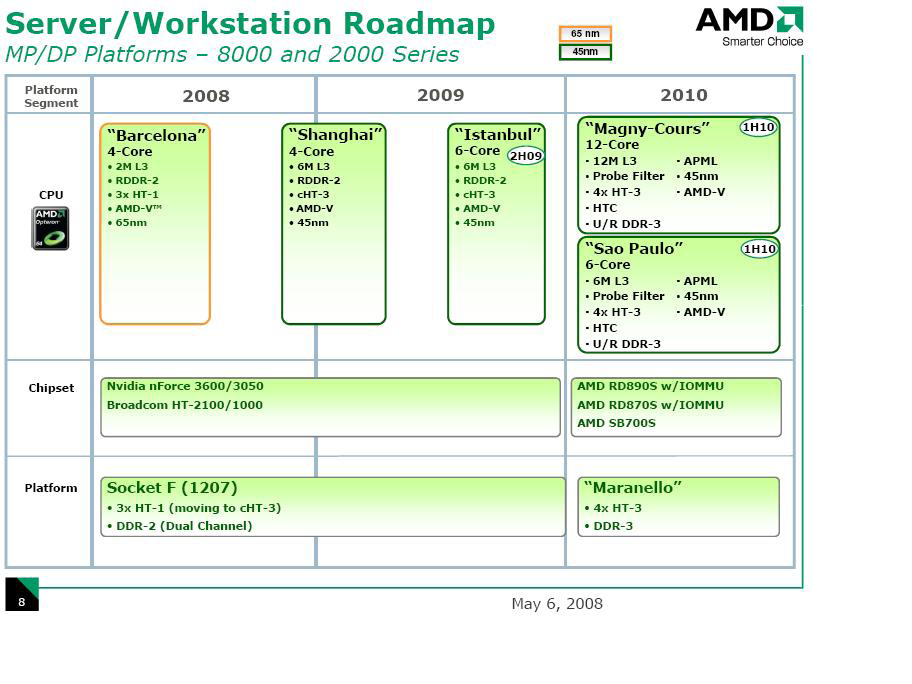Viewport: 912px width, 684px height.
Task: Click "4x HT-3" in the Maranello box
Action: click(617, 508)
